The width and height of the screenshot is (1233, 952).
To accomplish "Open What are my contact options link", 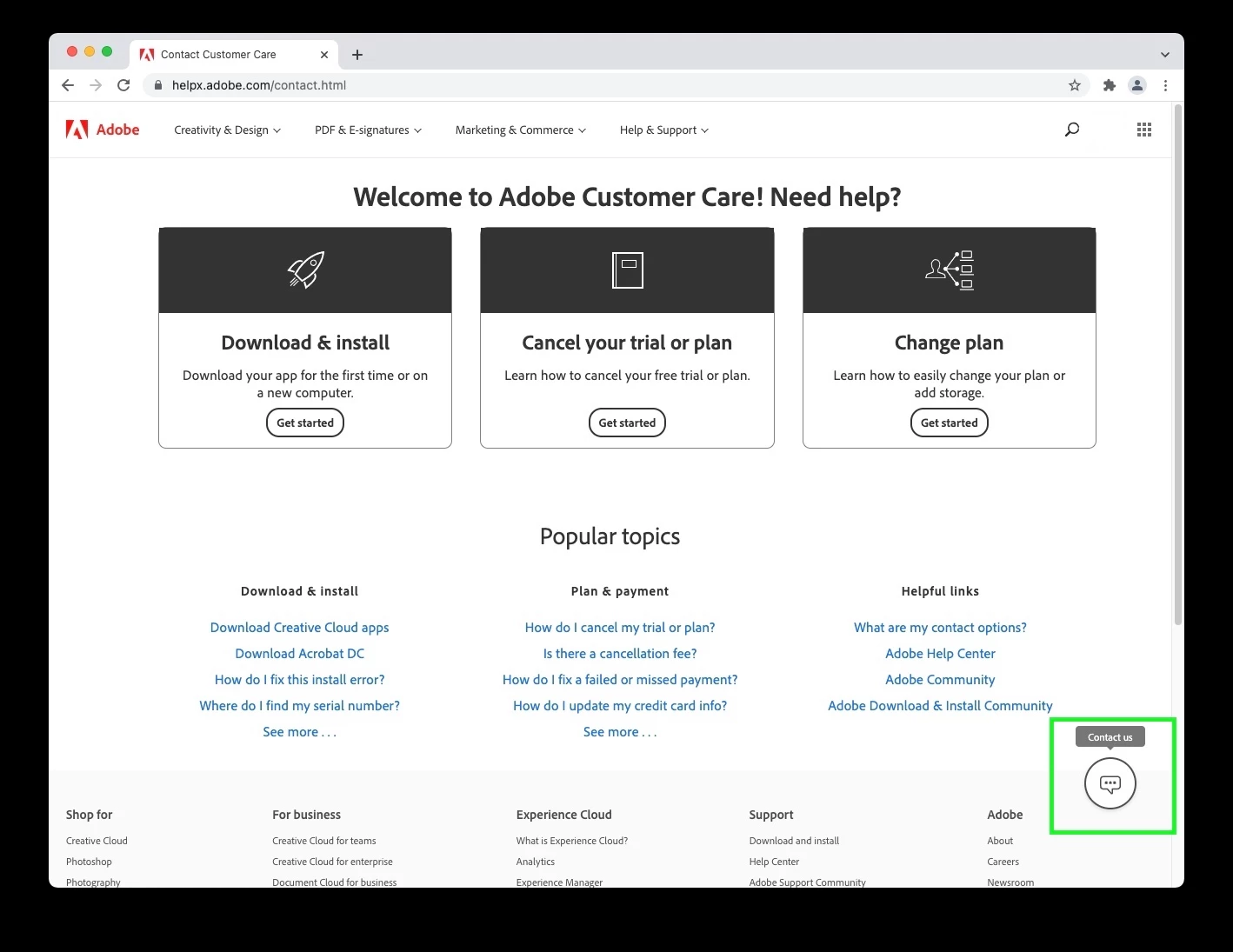I will click(940, 628).
